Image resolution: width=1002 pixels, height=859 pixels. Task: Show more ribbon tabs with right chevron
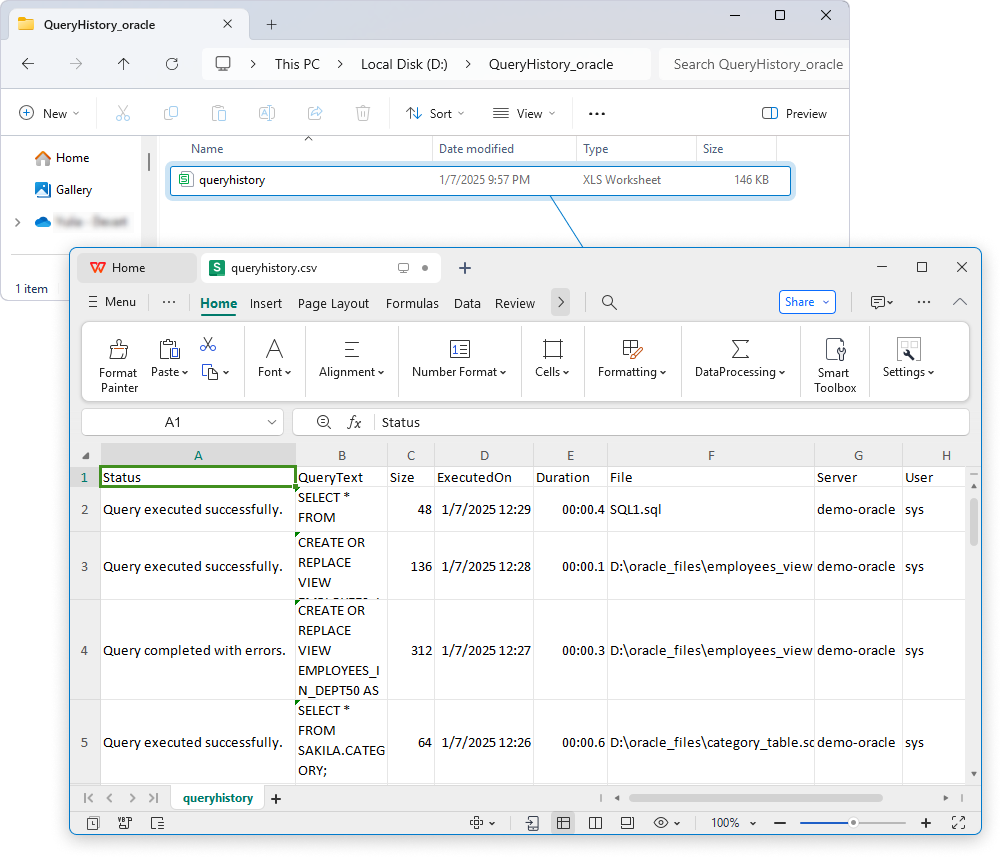pyautogui.click(x=560, y=302)
